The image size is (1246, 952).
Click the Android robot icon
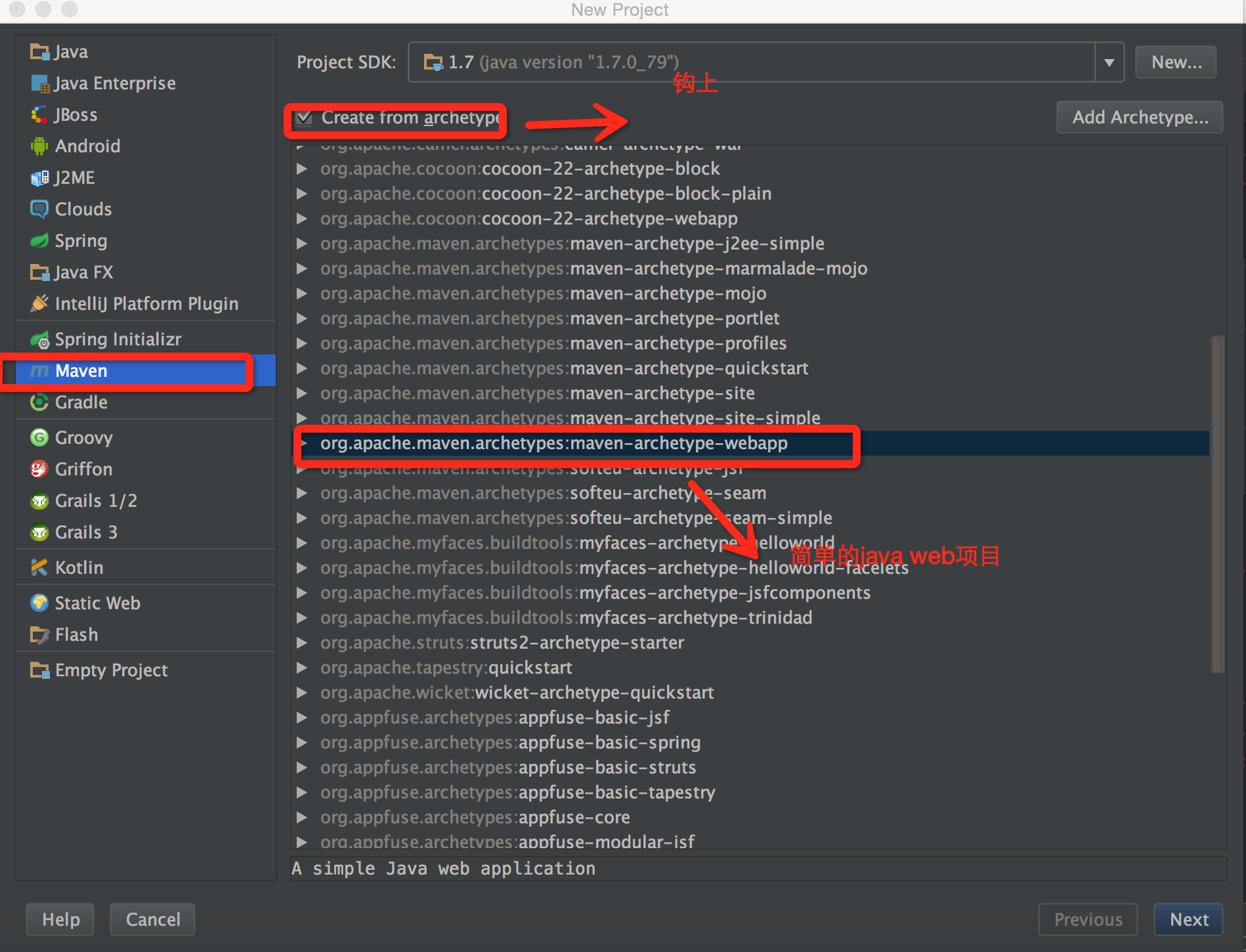[x=39, y=146]
